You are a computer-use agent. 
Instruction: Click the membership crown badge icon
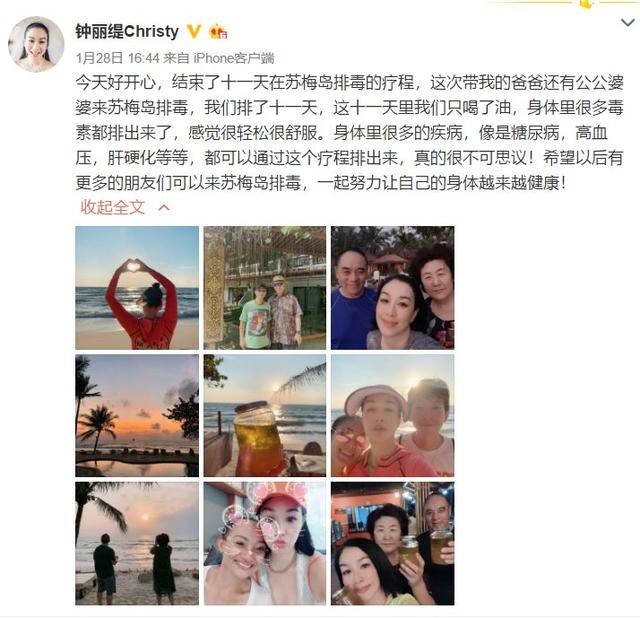tap(218, 32)
